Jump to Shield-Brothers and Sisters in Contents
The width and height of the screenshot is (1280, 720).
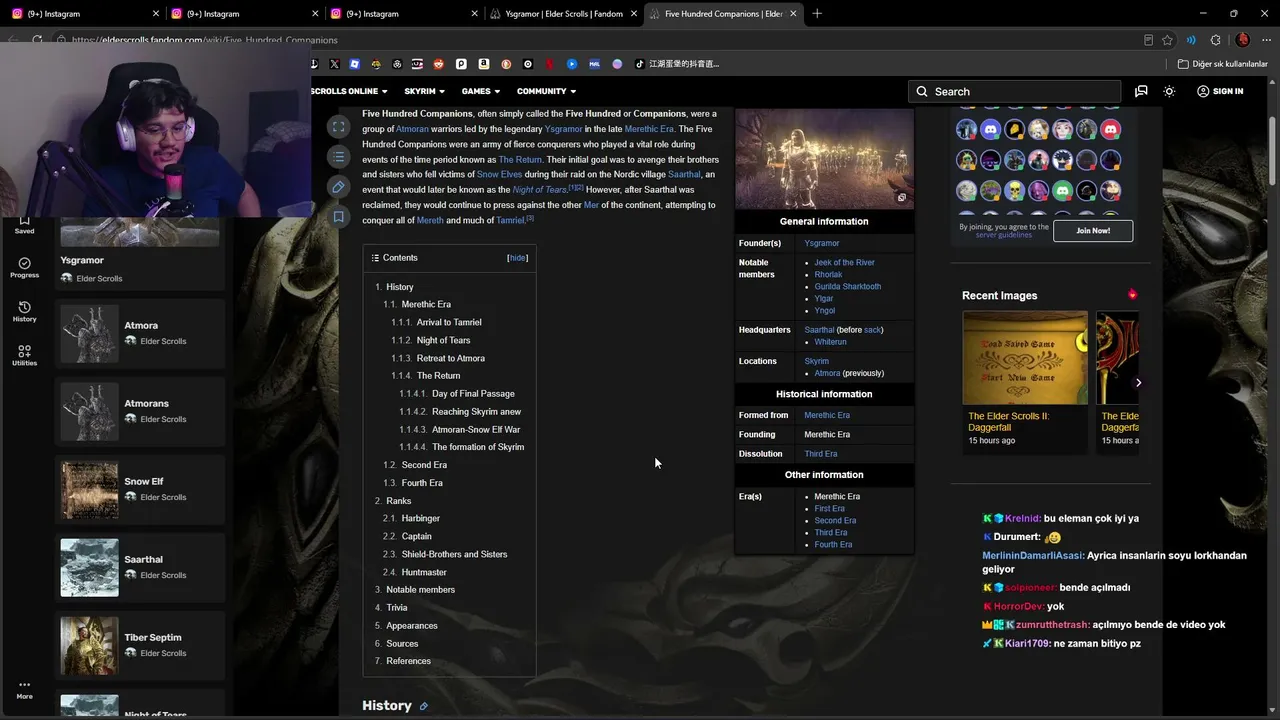[454, 554]
